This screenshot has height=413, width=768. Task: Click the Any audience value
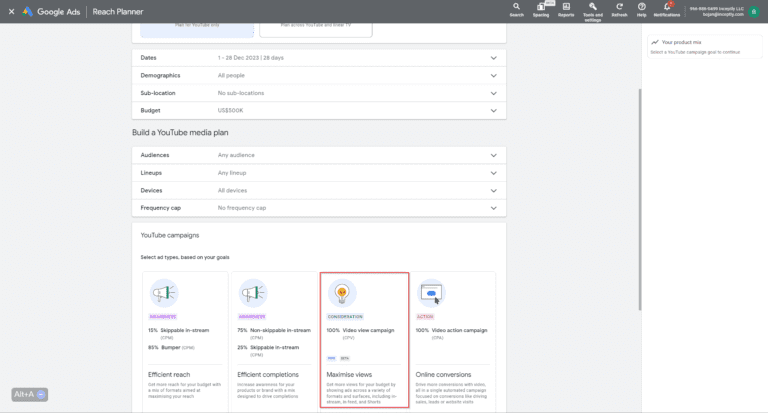236,155
